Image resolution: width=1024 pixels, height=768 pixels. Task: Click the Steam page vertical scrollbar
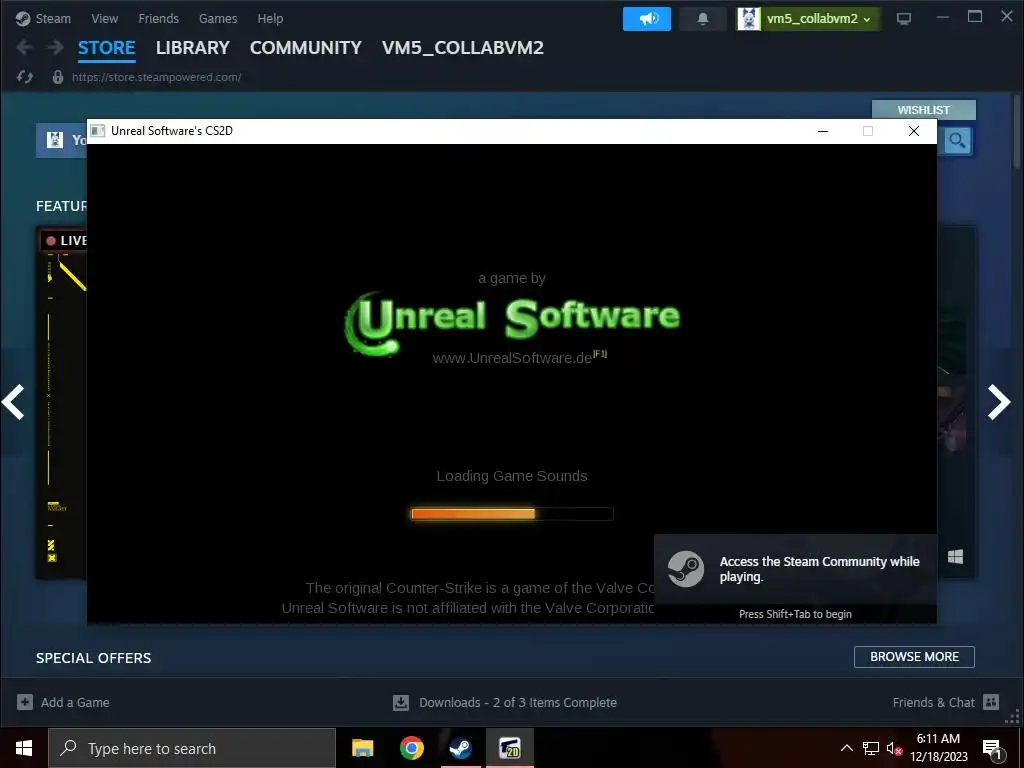[1016, 131]
